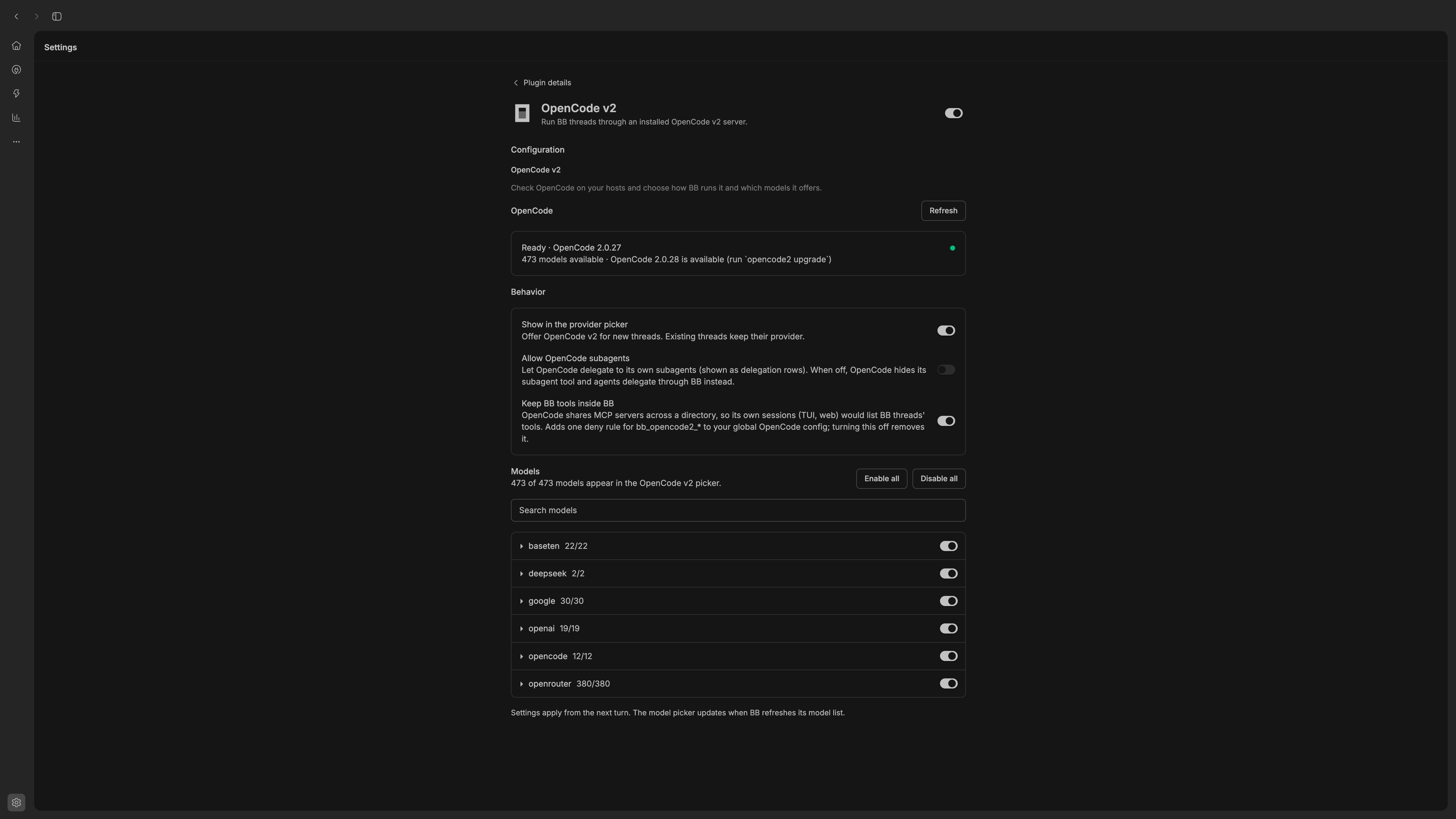Open the bar chart sidebar icon
1456x819 pixels.
tap(16, 118)
